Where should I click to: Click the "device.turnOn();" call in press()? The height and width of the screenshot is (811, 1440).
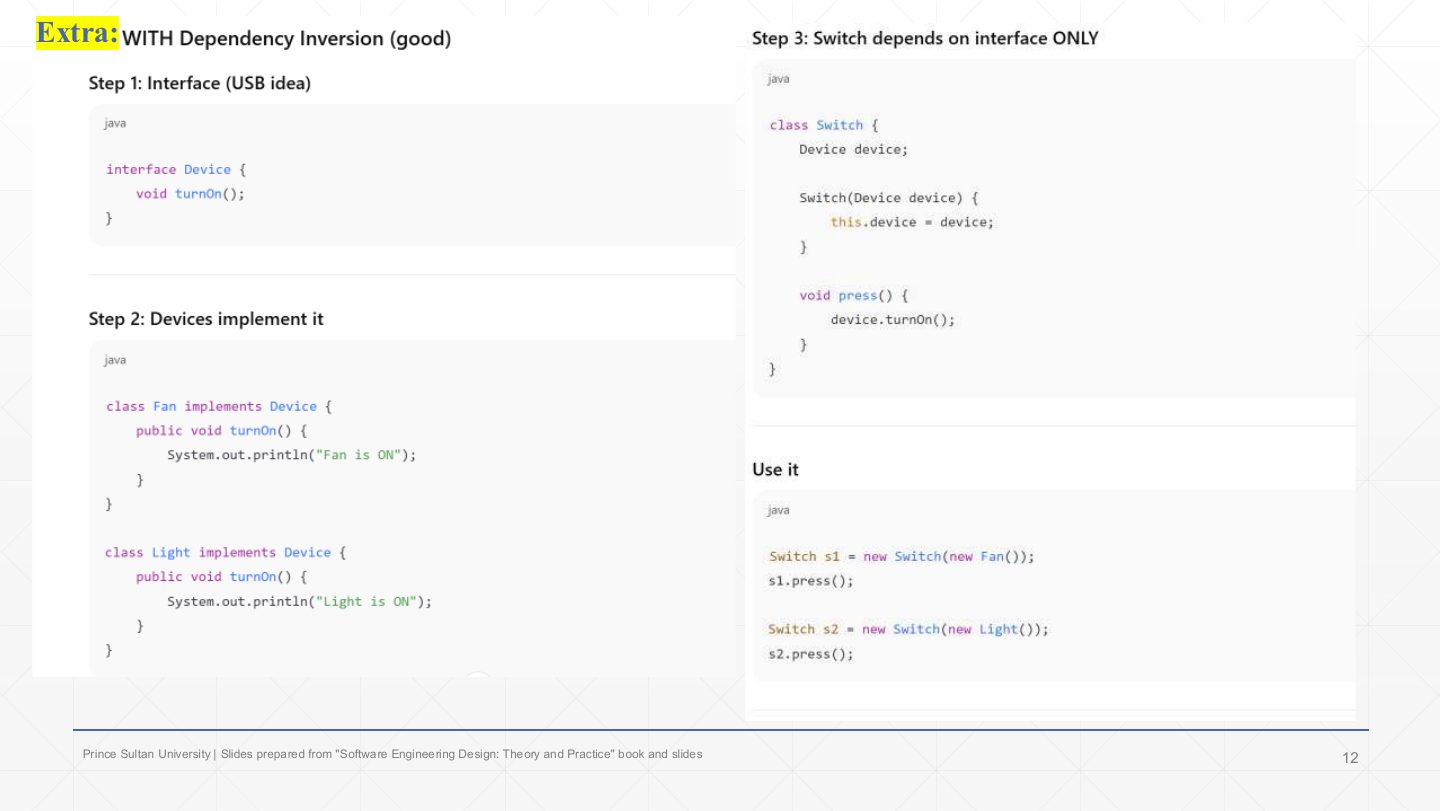pos(892,320)
